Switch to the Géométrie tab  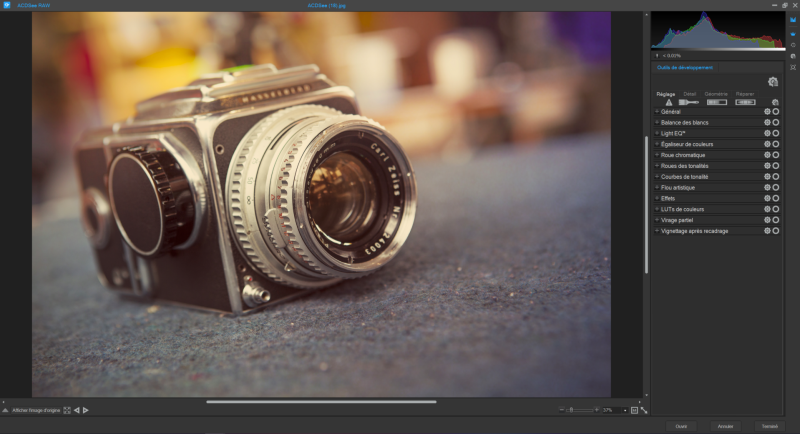(x=716, y=94)
